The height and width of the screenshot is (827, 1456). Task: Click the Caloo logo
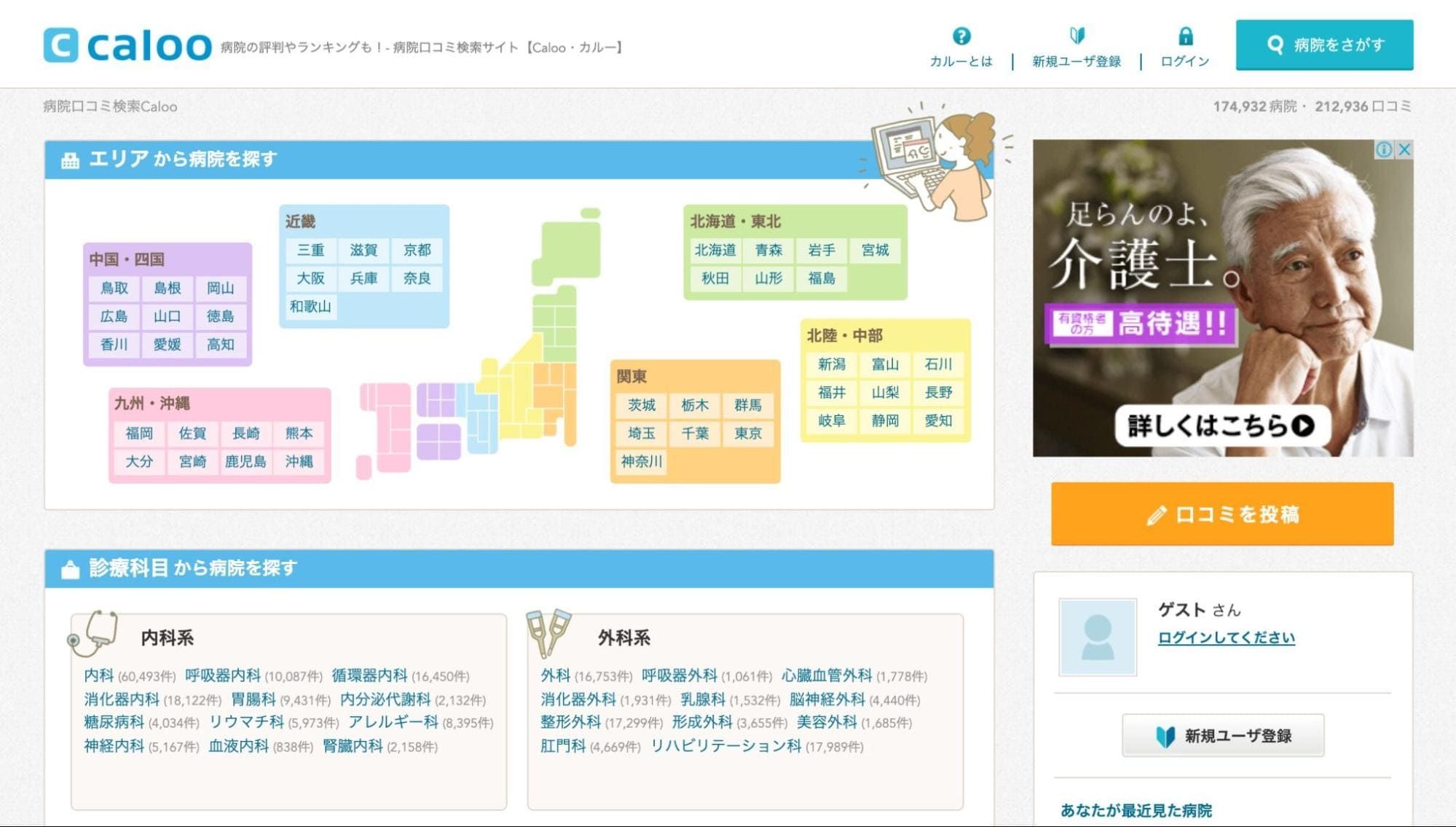127,45
